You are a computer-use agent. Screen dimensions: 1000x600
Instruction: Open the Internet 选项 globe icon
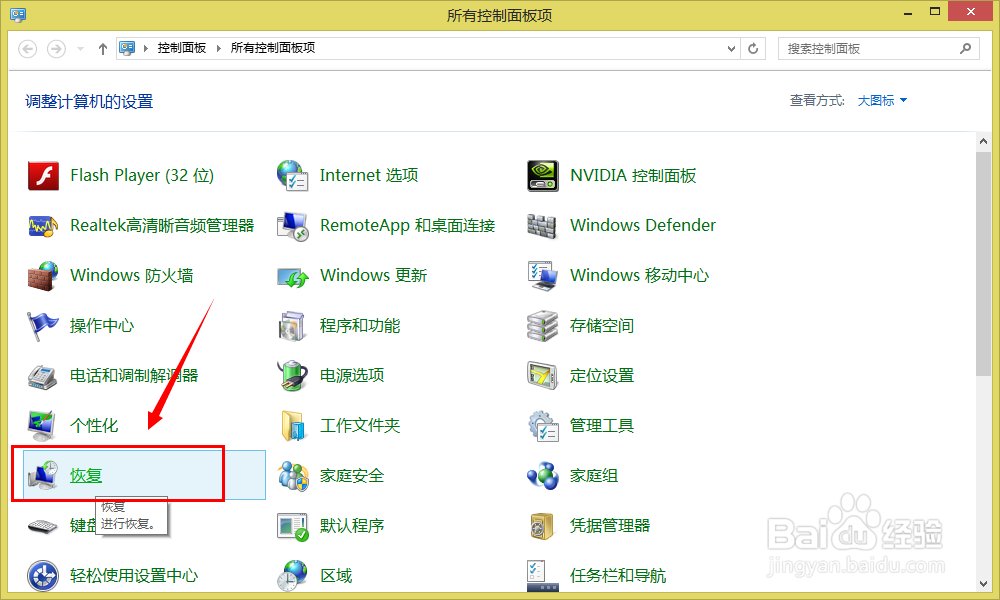293,175
